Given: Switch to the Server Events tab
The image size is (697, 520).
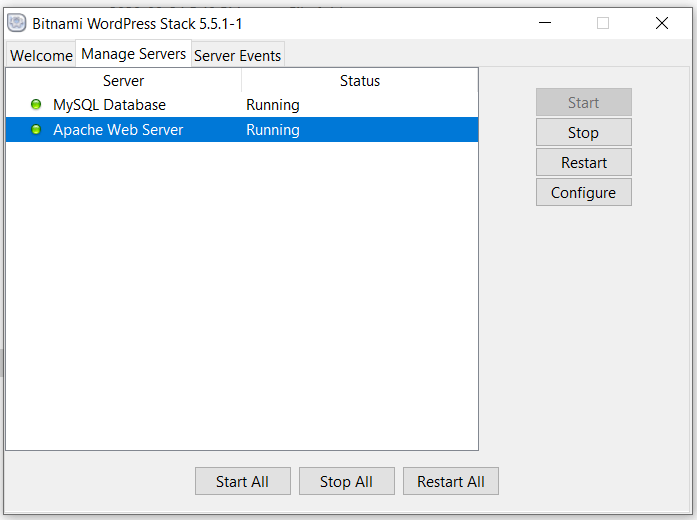Looking at the screenshot, I should (238, 56).
